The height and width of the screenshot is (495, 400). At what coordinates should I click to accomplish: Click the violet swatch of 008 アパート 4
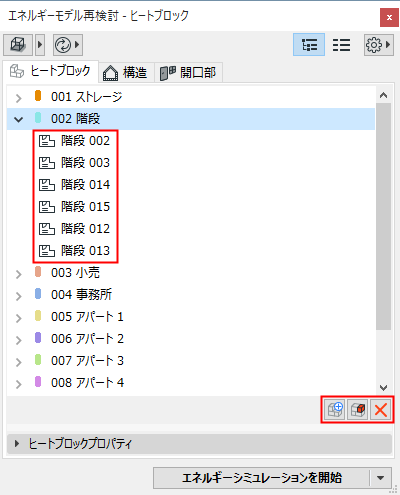pos(38,382)
